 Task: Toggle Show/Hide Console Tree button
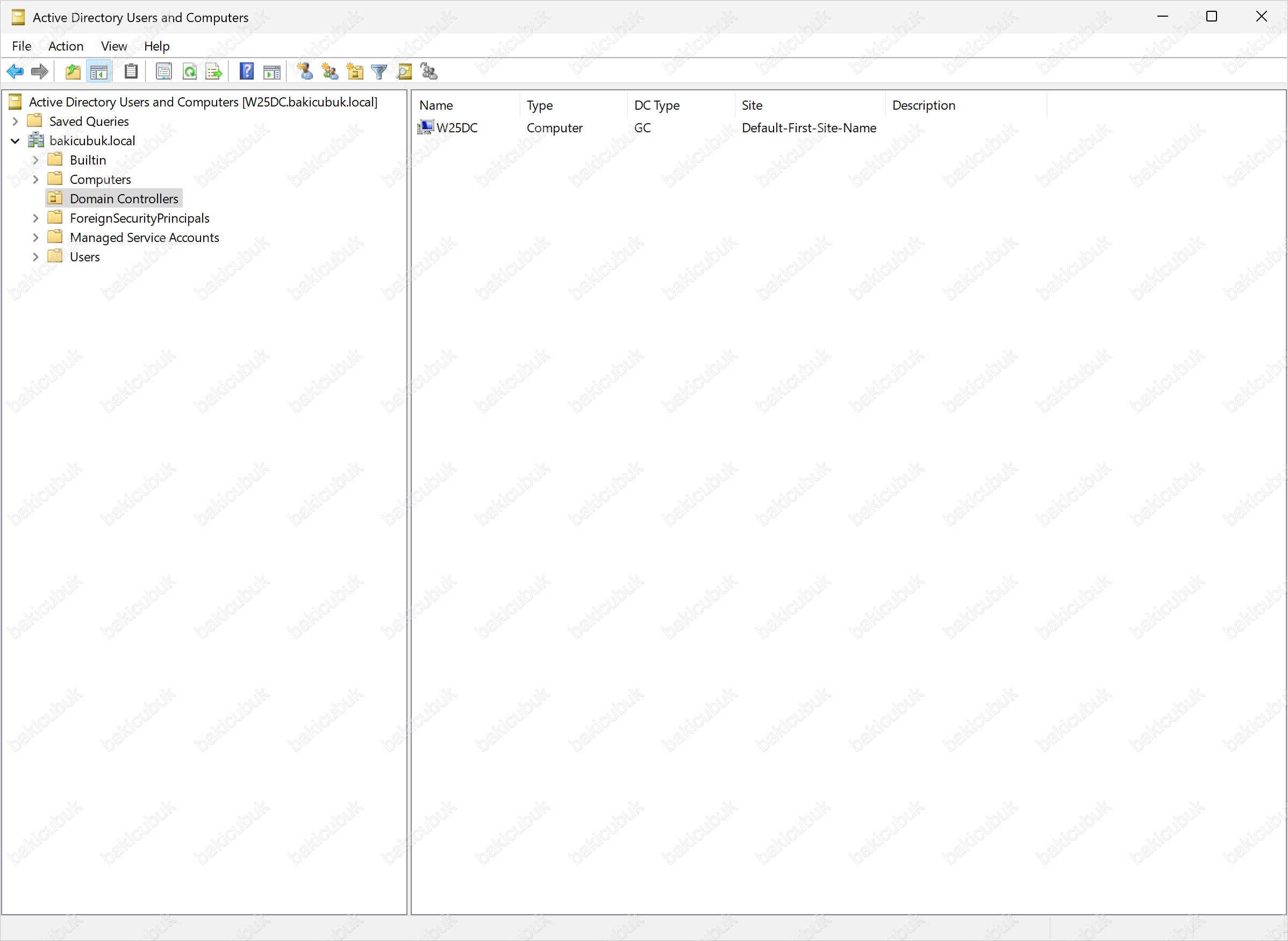(x=98, y=72)
